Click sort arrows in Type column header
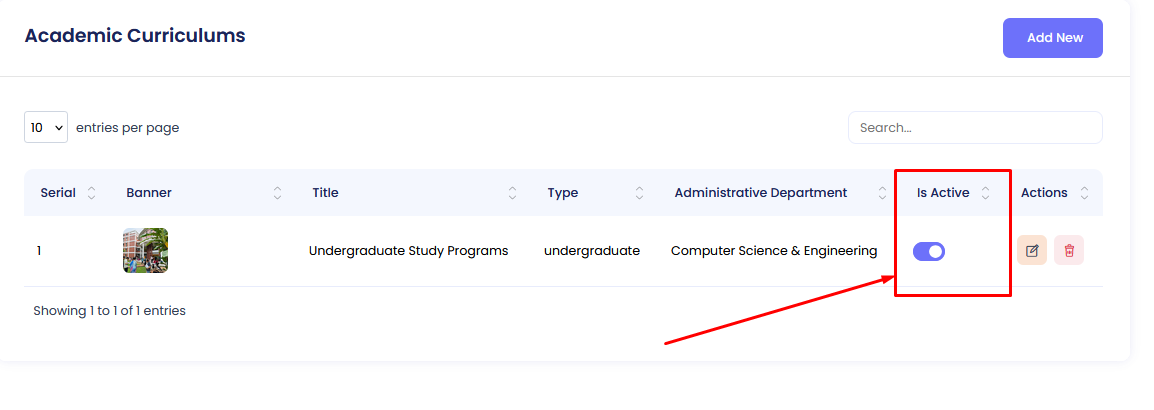The height and width of the screenshot is (410, 1154). point(639,193)
